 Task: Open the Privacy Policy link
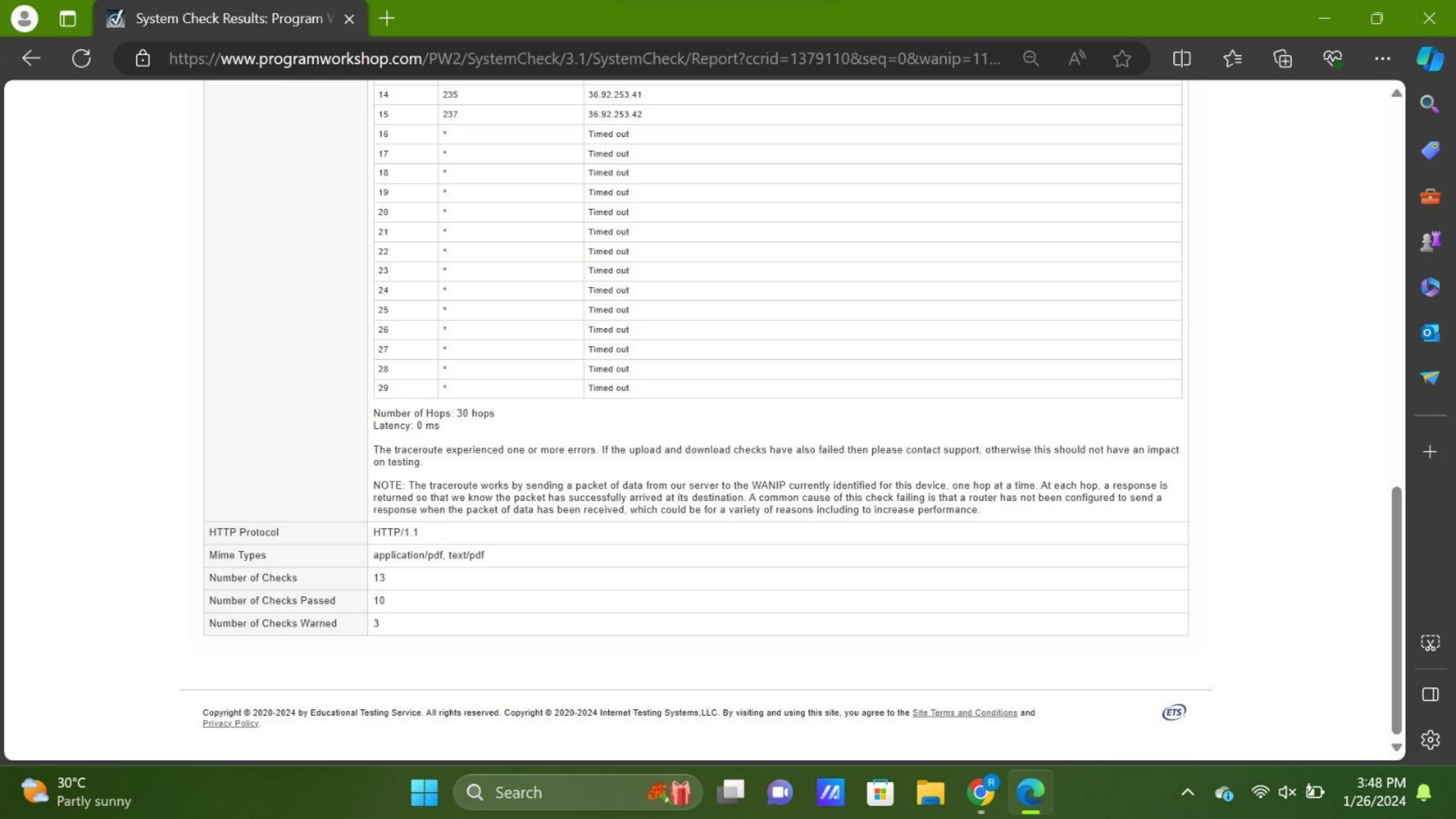coord(231,724)
